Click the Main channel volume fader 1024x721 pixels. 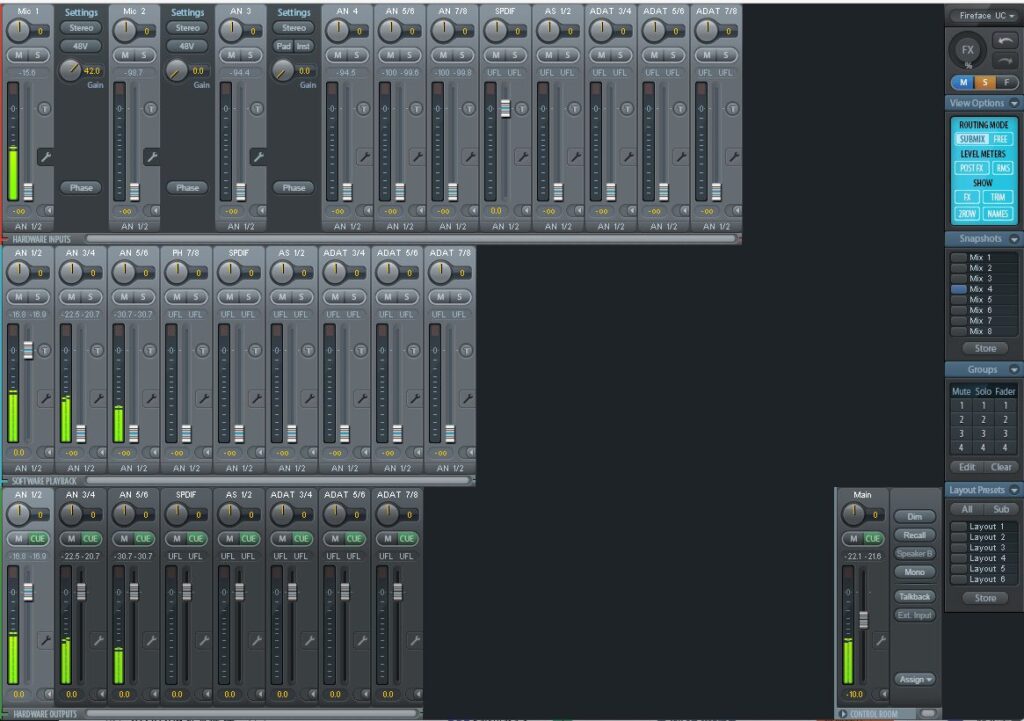(864, 620)
